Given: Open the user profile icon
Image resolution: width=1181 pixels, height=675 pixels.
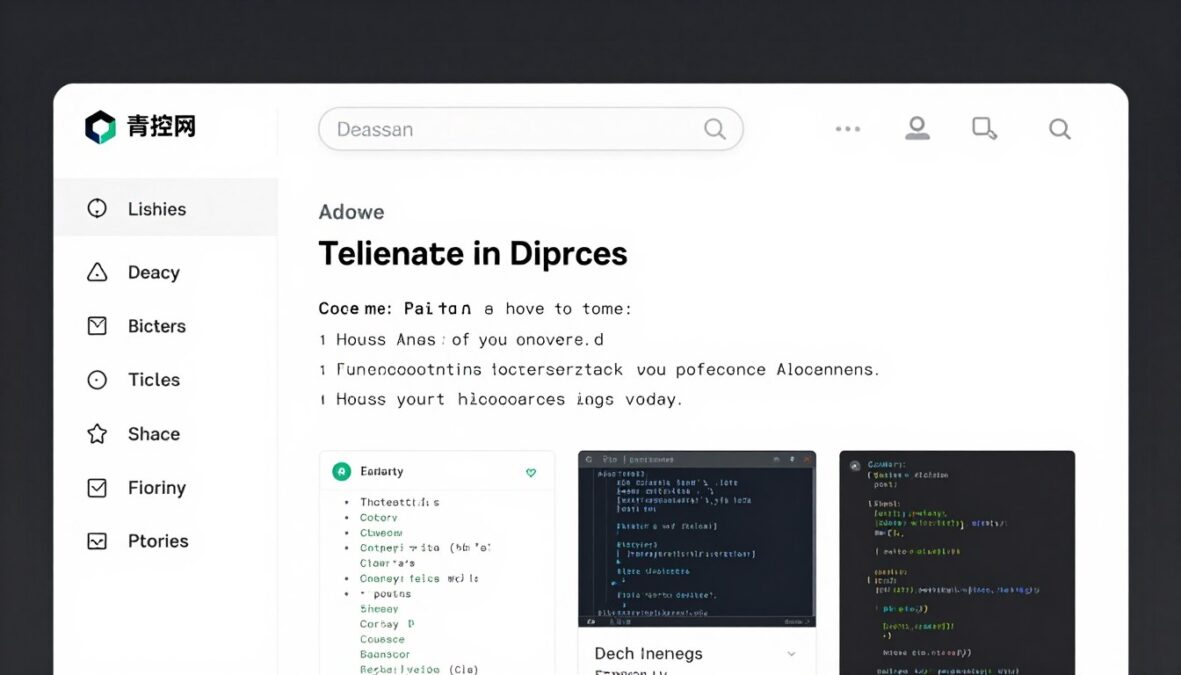Looking at the screenshot, I should tap(917, 128).
